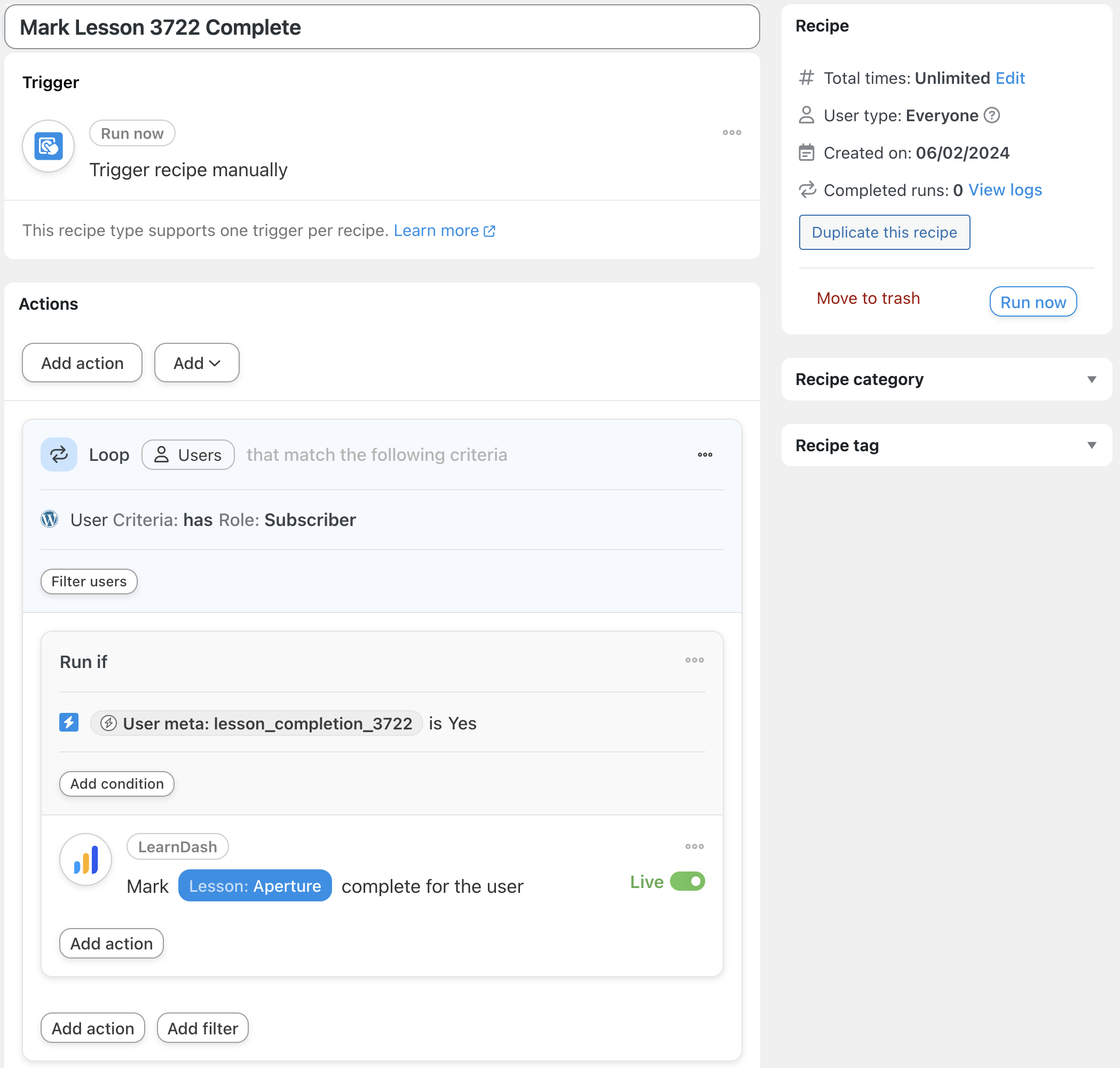Open the Add dropdown under Actions
Screen dimensions: 1120x1068
196,363
